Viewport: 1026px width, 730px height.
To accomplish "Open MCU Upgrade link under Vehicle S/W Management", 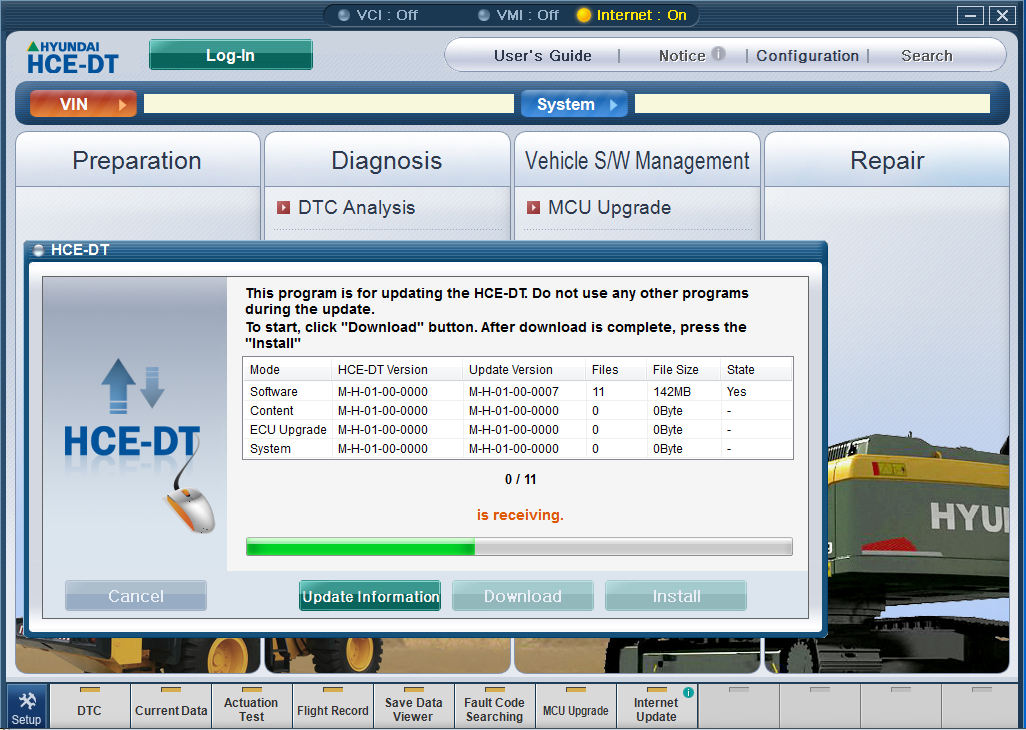I will tap(609, 207).
